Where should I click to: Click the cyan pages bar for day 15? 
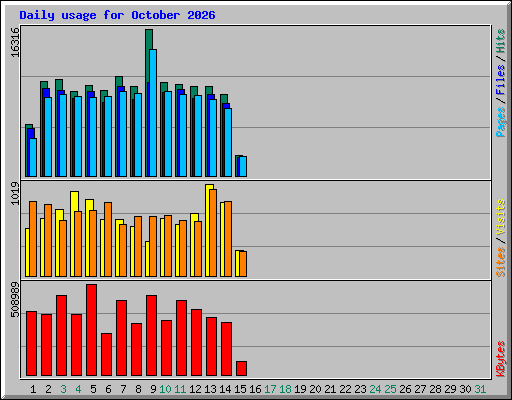(x=243, y=166)
